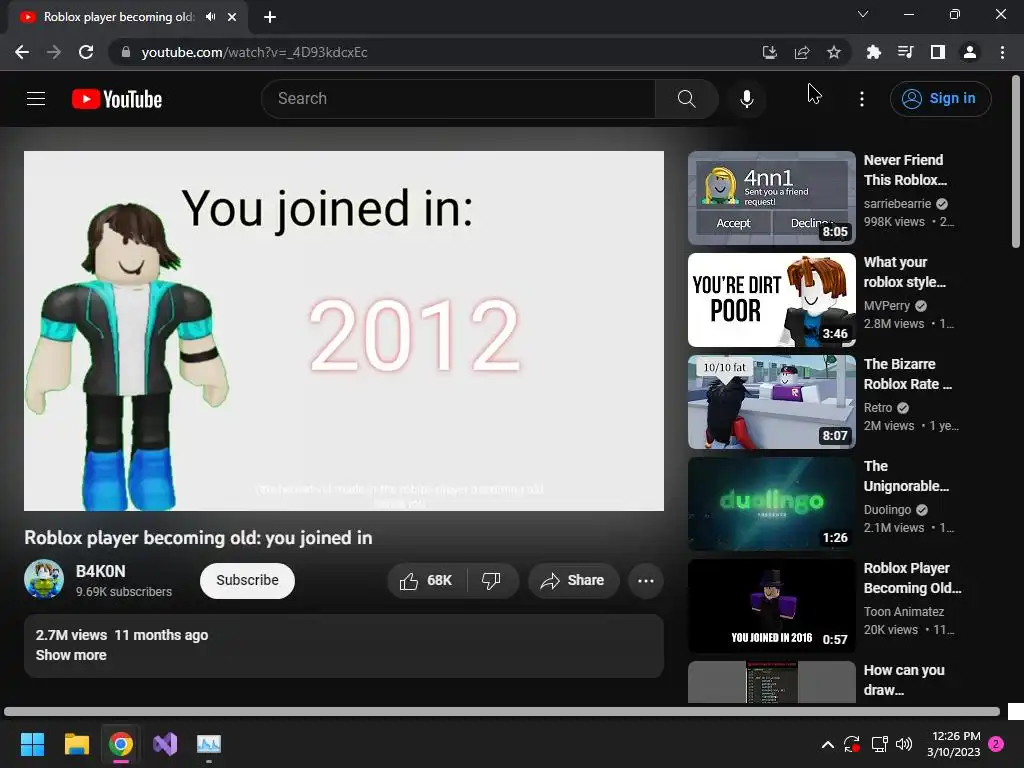Image resolution: width=1024 pixels, height=768 pixels.
Task: Expand description with Show more
Action: pyautogui.click(x=71, y=655)
